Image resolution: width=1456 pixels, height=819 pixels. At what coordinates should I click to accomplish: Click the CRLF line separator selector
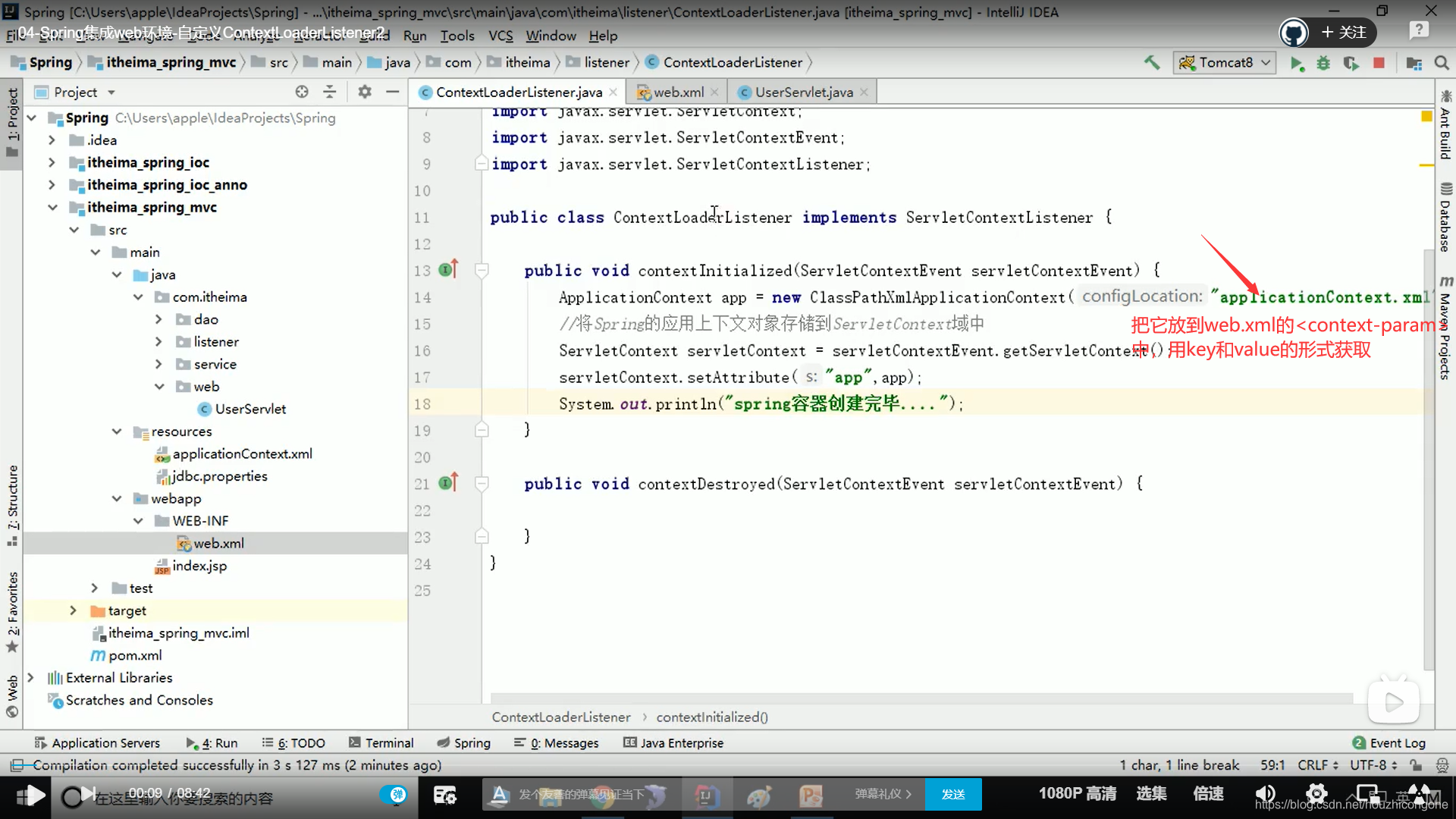tap(1318, 765)
